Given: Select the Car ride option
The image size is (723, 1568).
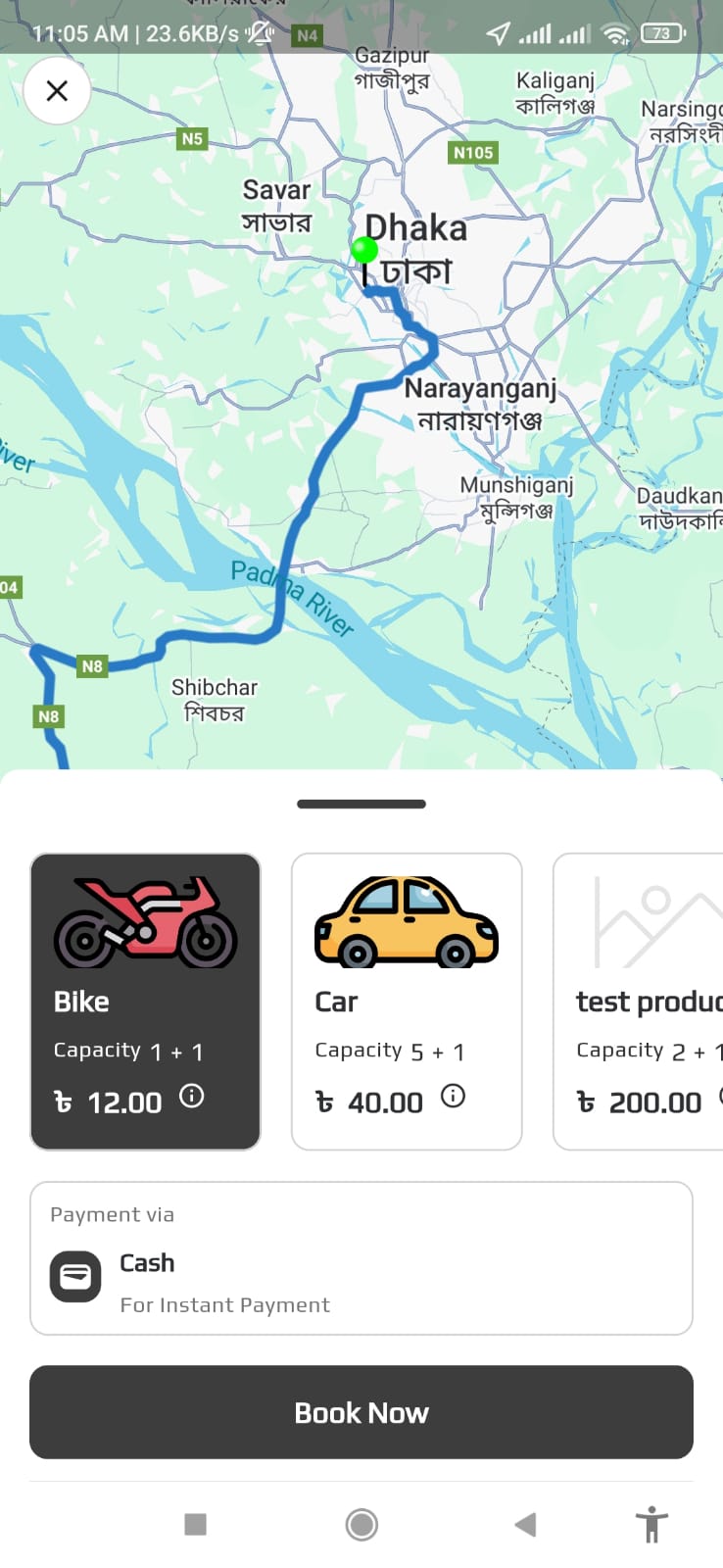Looking at the screenshot, I should pyautogui.click(x=407, y=1001).
